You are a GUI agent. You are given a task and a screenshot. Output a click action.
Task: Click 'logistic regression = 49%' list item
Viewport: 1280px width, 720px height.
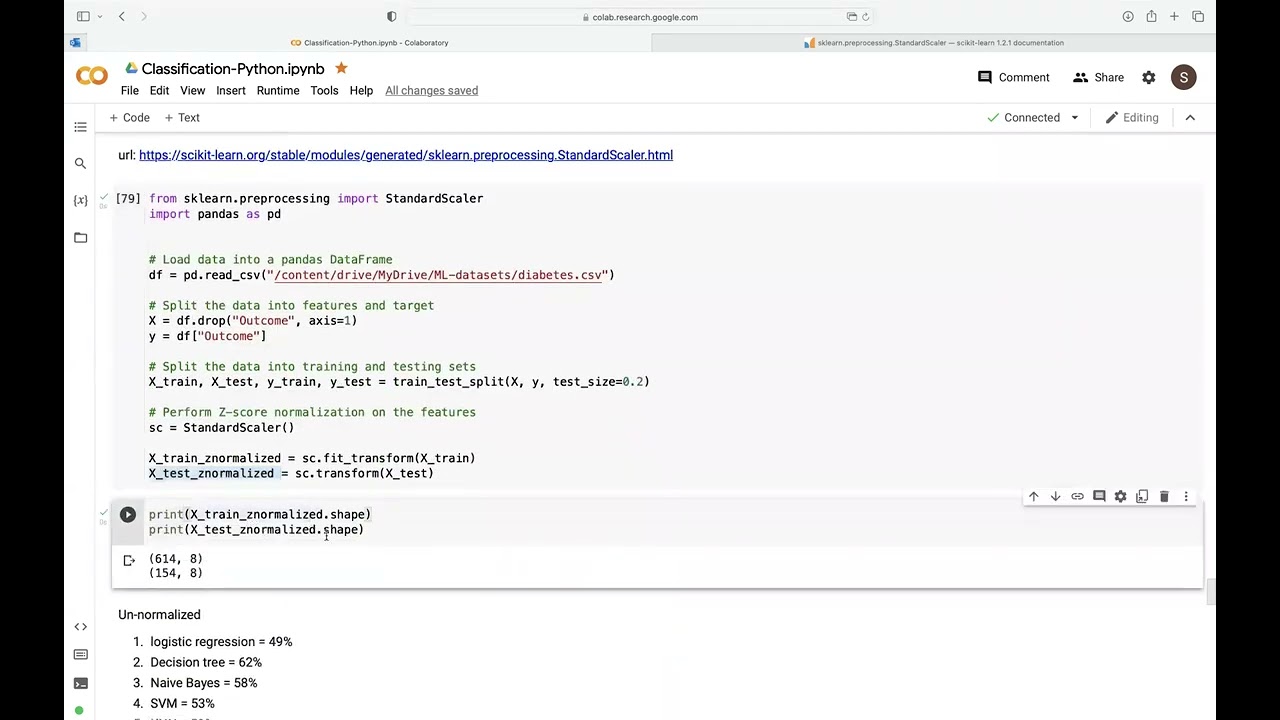(x=221, y=642)
